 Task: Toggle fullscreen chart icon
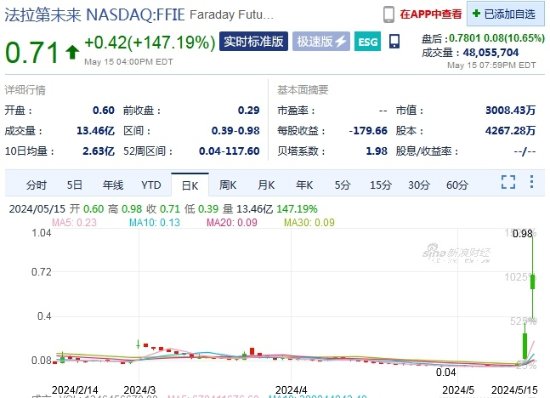tap(508, 182)
